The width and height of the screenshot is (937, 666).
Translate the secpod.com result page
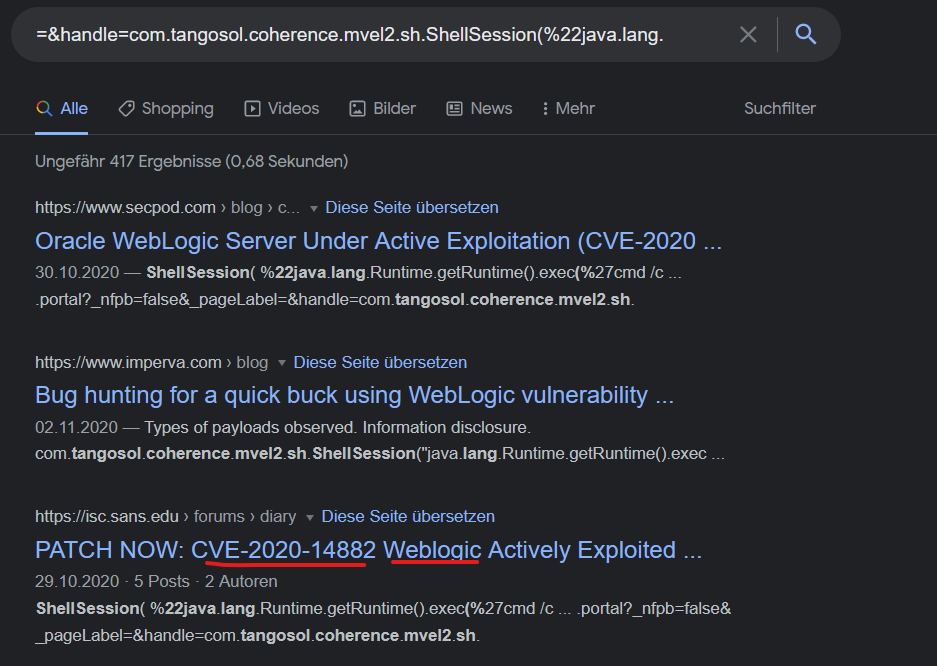(x=411, y=207)
